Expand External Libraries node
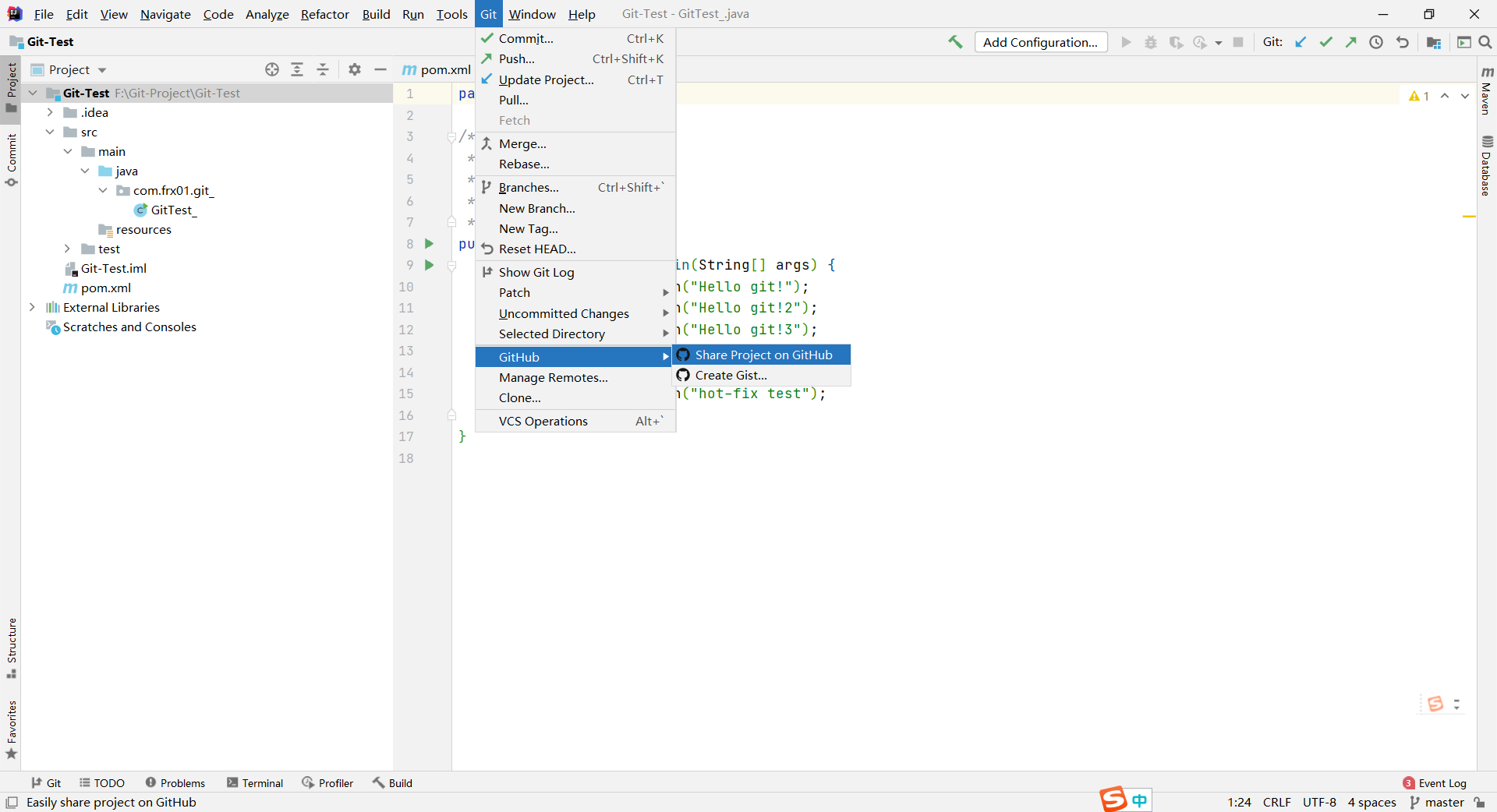This screenshot has width=1497, height=812. tap(32, 307)
